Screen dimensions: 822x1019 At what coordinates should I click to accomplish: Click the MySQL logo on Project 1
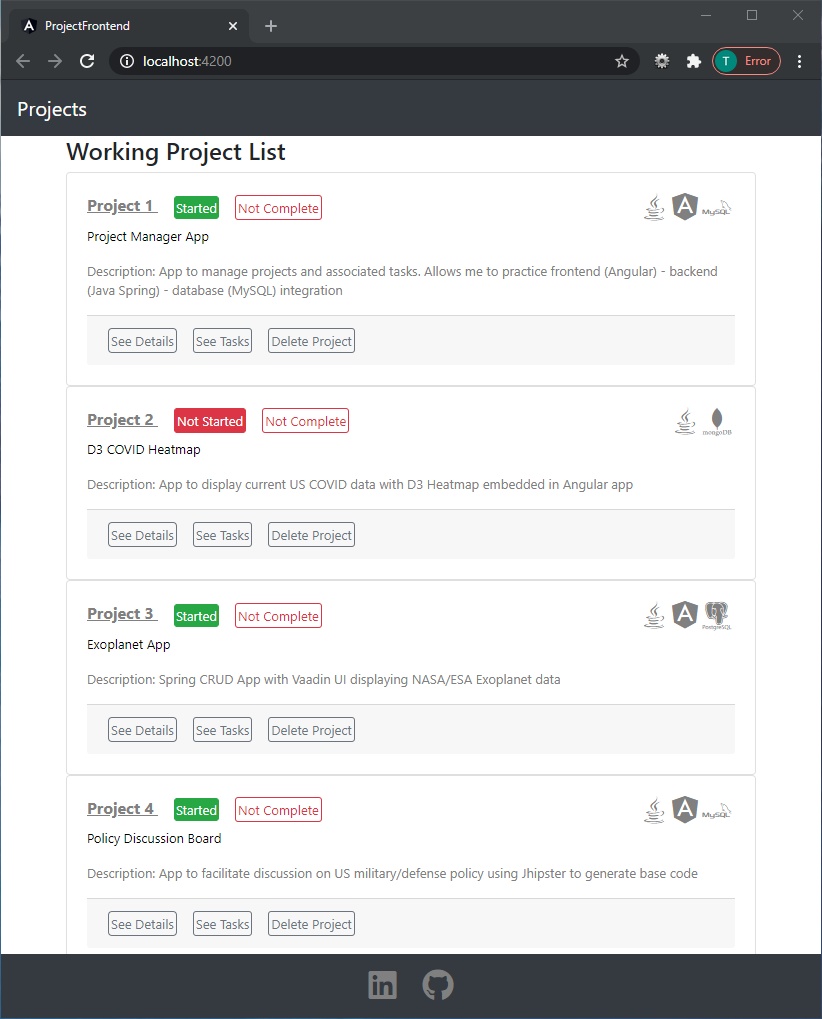click(x=716, y=208)
